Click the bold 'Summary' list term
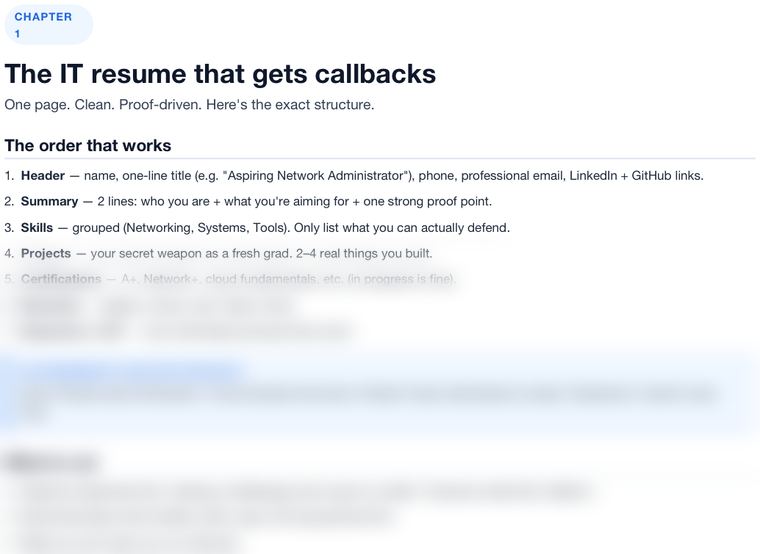The image size is (760, 554). point(49,201)
